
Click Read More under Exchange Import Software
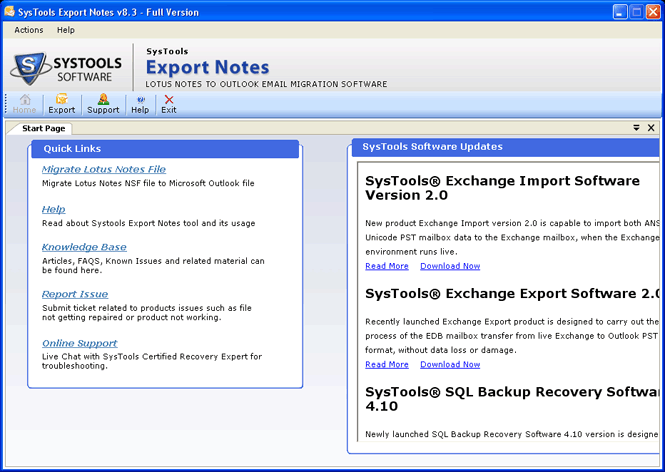coord(387,266)
